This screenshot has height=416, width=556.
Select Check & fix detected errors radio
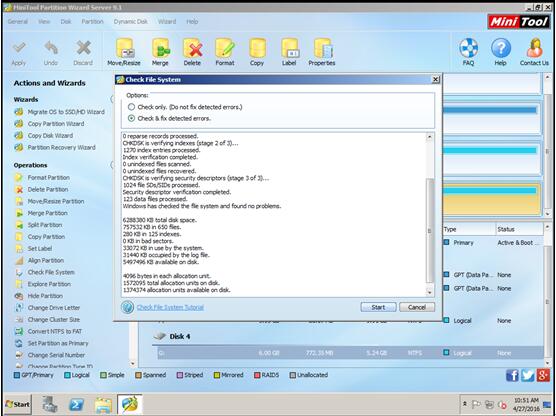[132, 118]
